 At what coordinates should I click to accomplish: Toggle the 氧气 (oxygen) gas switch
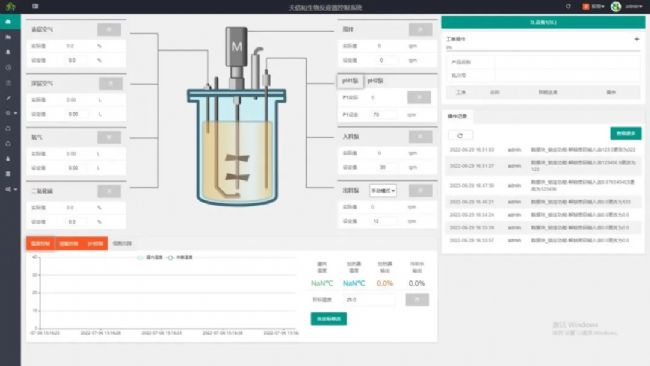(109, 137)
